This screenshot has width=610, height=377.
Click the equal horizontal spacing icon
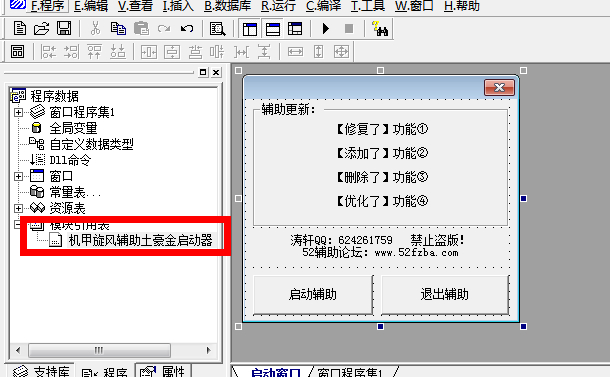tap(241, 51)
